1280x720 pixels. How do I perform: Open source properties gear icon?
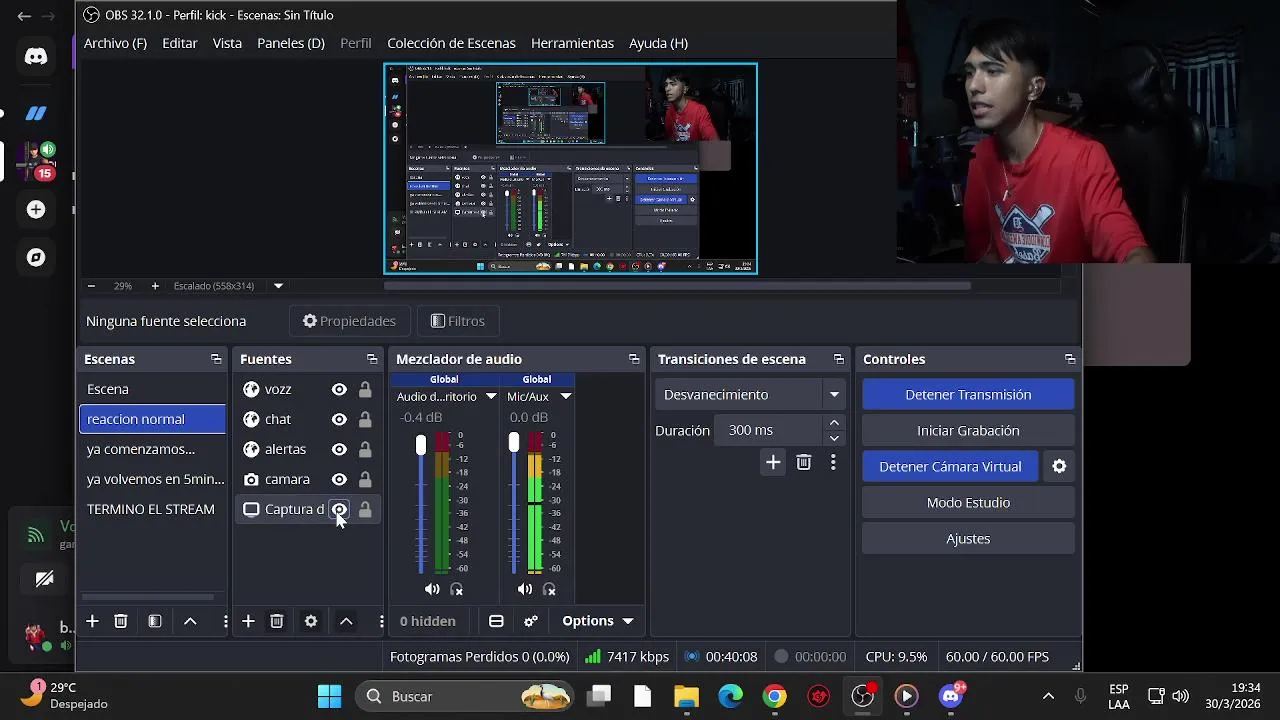[x=311, y=621]
